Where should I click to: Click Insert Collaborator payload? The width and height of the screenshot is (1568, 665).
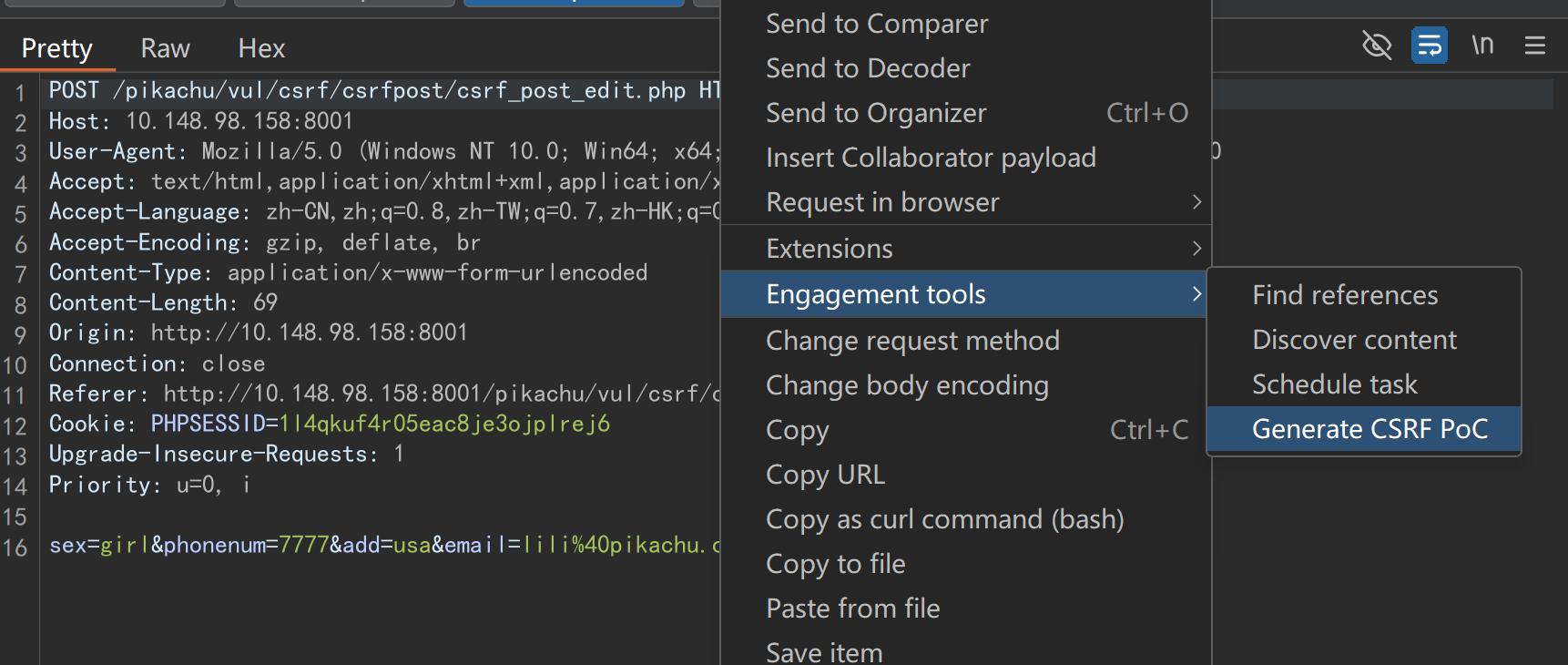tap(931, 158)
